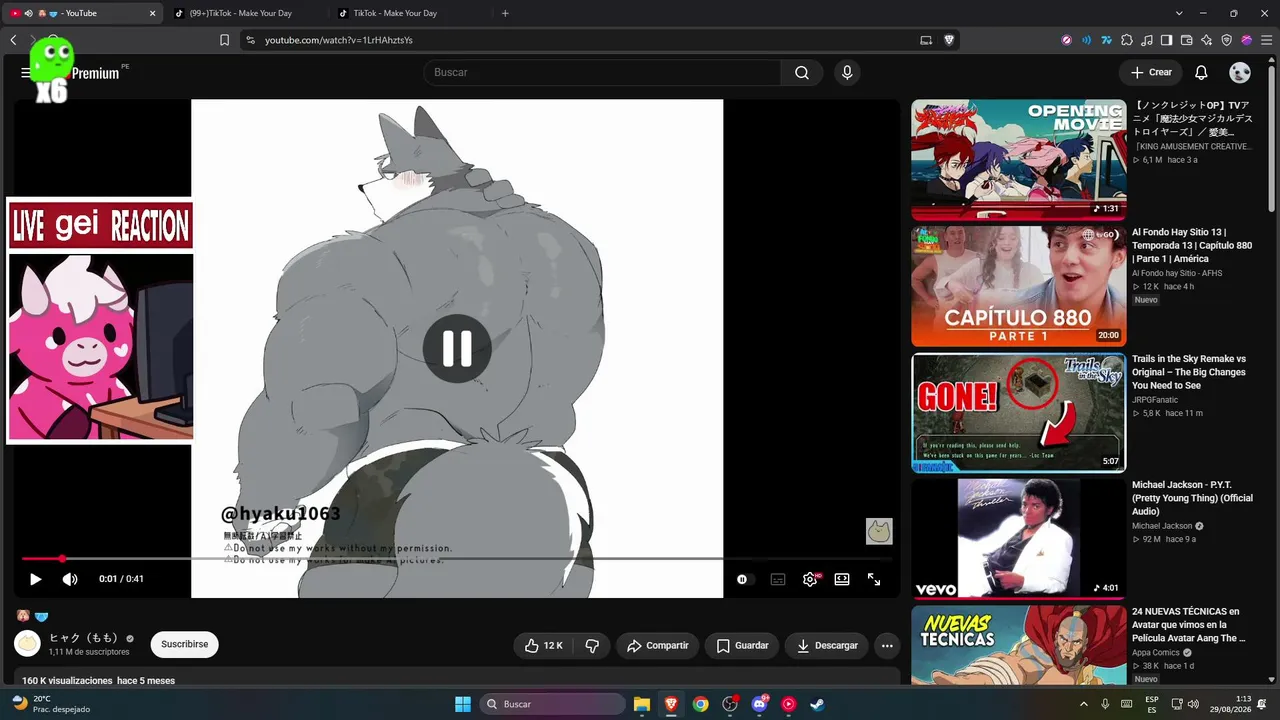Open the tab search dropdown chevron
Viewport: 1280px width, 720px height.
pos(1179,13)
